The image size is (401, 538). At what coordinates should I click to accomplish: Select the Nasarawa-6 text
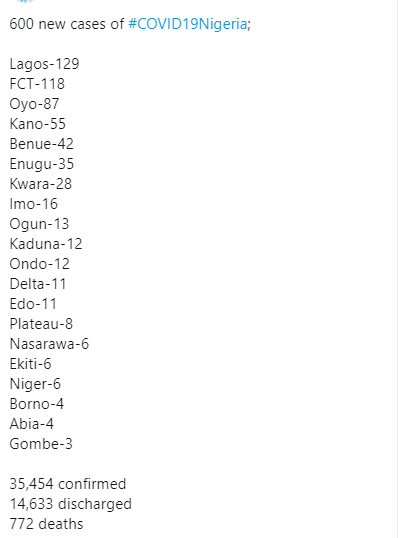tap(49, 344)
